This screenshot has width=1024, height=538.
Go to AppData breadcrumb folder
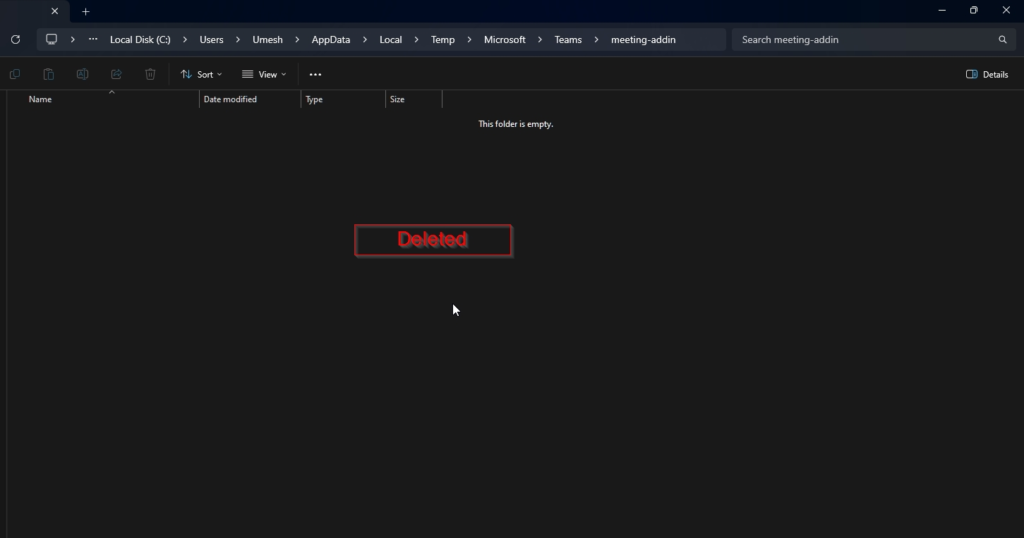tap(330, 39)
